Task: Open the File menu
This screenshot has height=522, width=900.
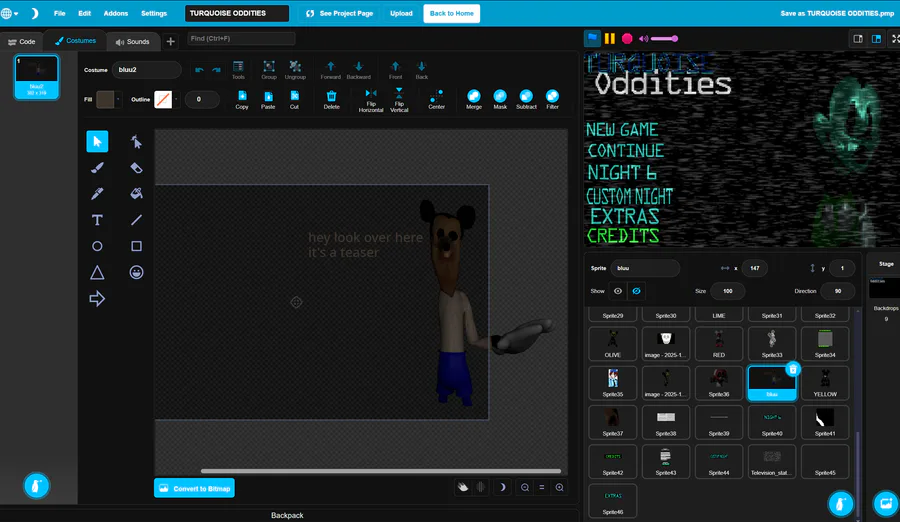Action: click(59, 13)
